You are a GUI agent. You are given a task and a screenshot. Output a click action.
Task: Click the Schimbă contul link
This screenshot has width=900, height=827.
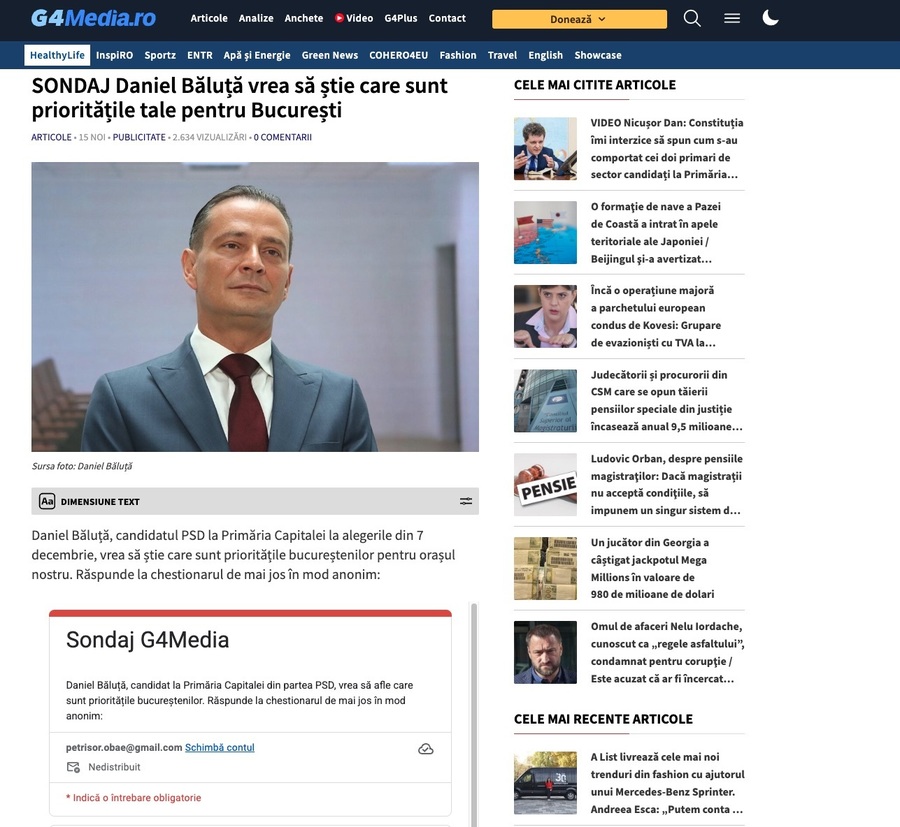220,747
